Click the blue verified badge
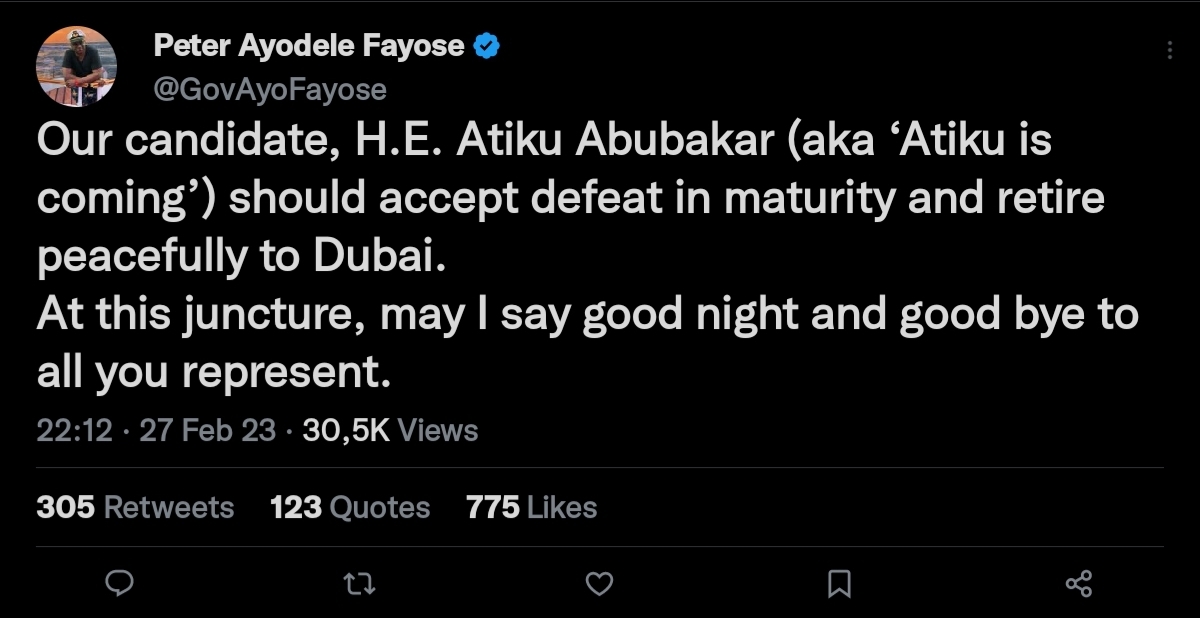This screenshot has width=1200, height=618. (486, 46)
